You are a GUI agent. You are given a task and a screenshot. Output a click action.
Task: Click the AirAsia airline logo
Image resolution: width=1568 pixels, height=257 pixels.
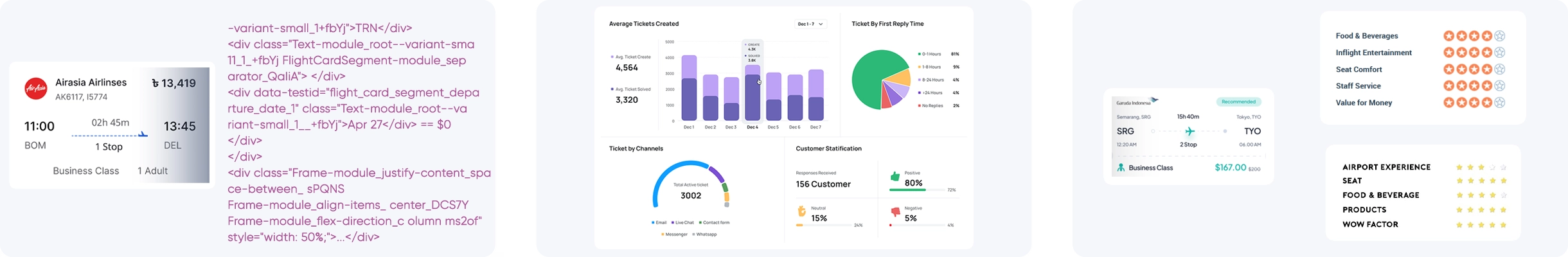(x=35, y=89)
